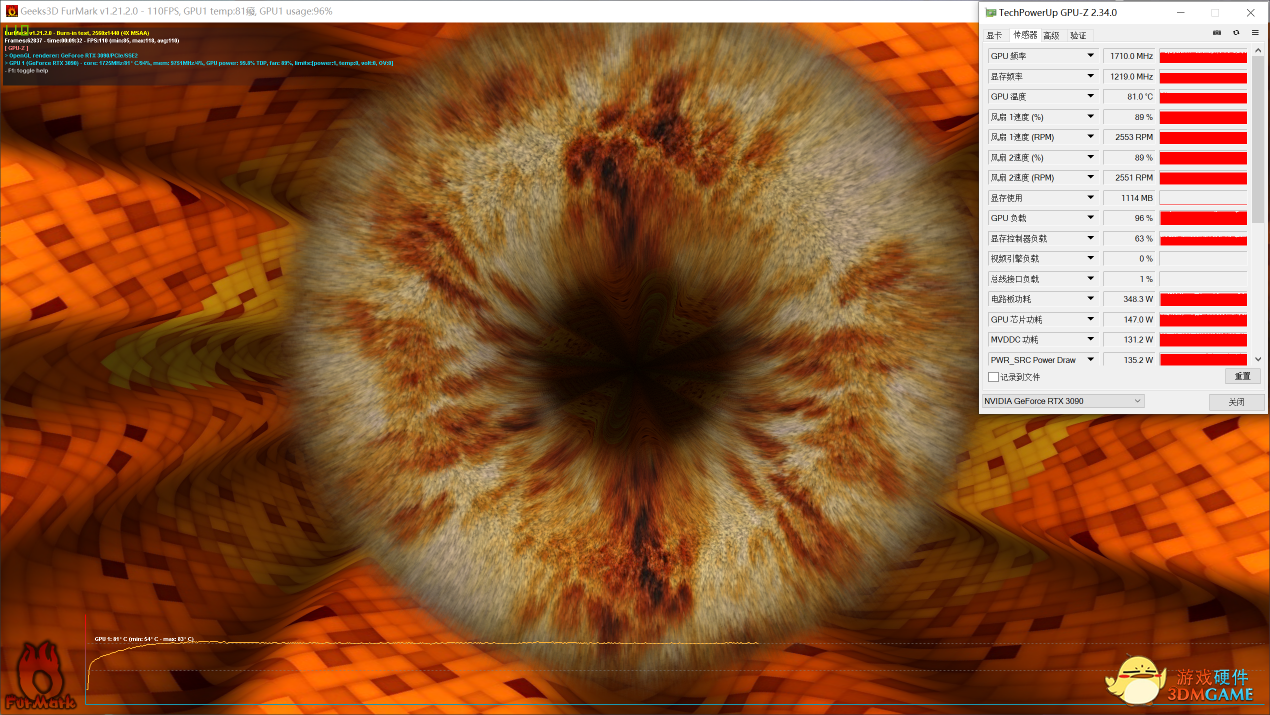Expand the GPU 芯片功耗 sensor dropdown
Image resolution: width=1270 pixels, height=715 pixels.
(x=1091, y=319)
